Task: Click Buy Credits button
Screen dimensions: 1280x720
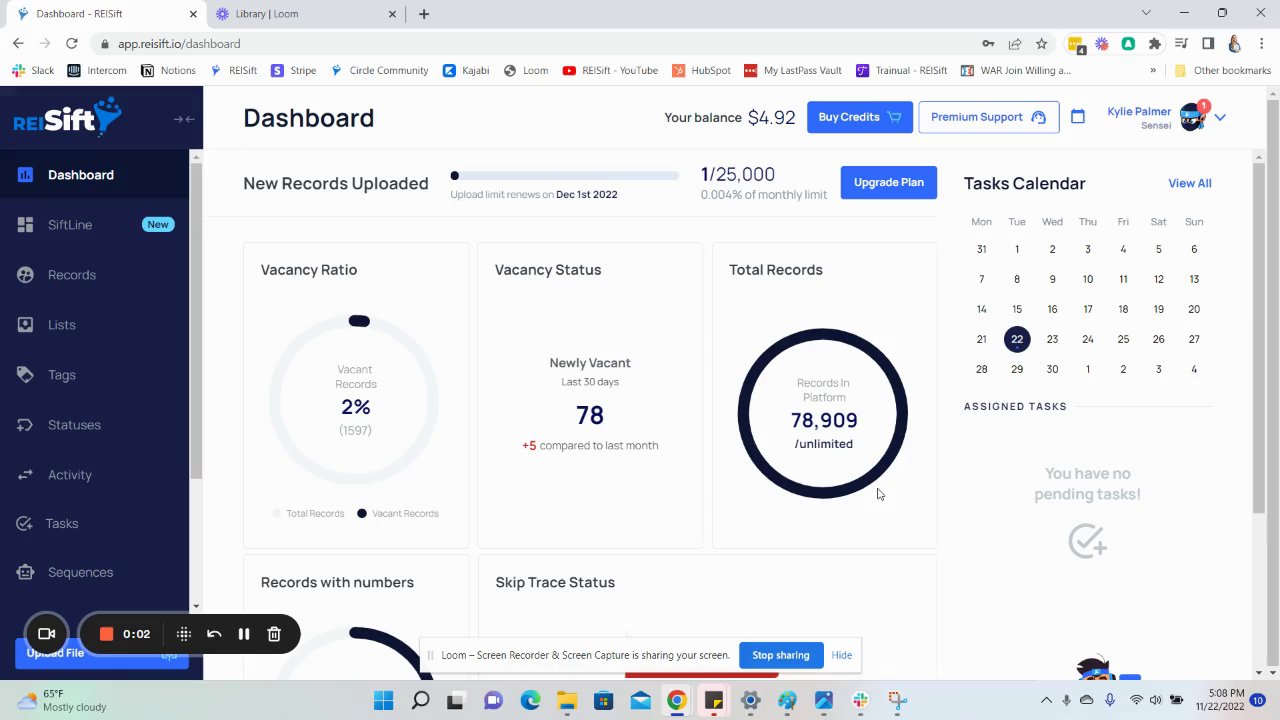Action: (x=859, y=117)
